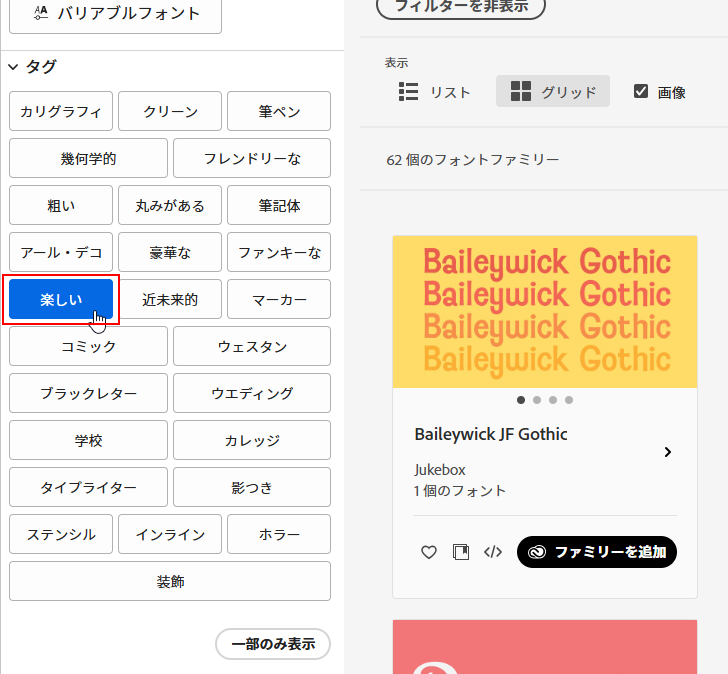Toggle the 豪華な tag filter
This screenshot has height=674, width=728.
click(x=170, y=252)
